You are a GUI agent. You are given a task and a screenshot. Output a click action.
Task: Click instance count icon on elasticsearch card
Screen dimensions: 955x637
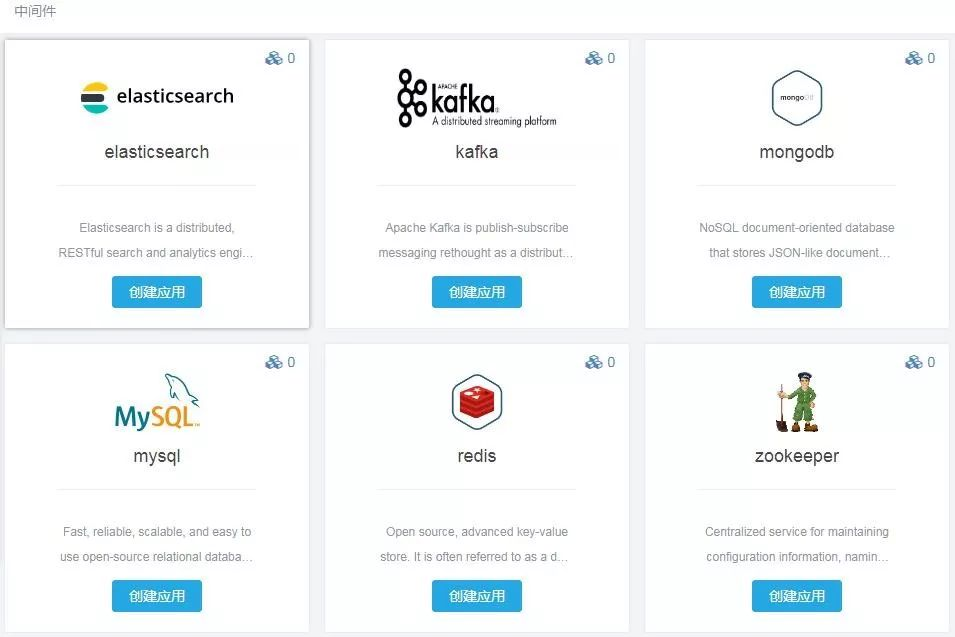273,58
